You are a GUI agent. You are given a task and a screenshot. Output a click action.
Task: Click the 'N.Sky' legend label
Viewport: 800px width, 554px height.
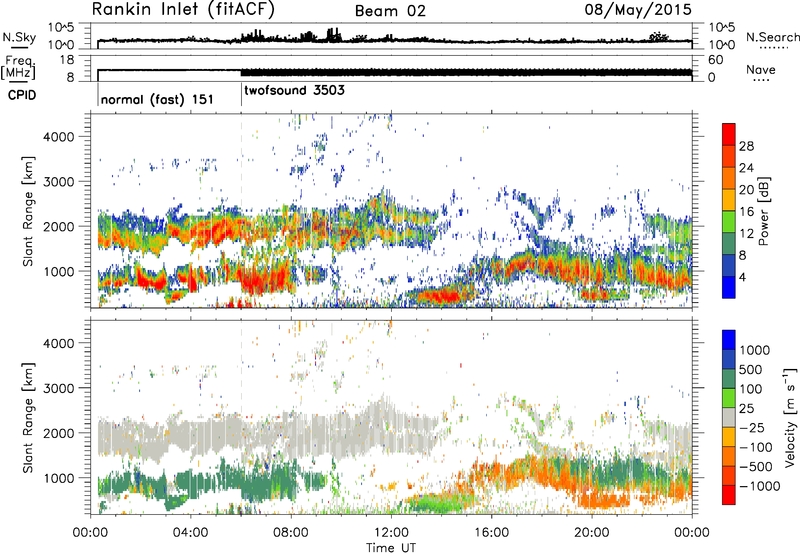(x=19, y=37)
